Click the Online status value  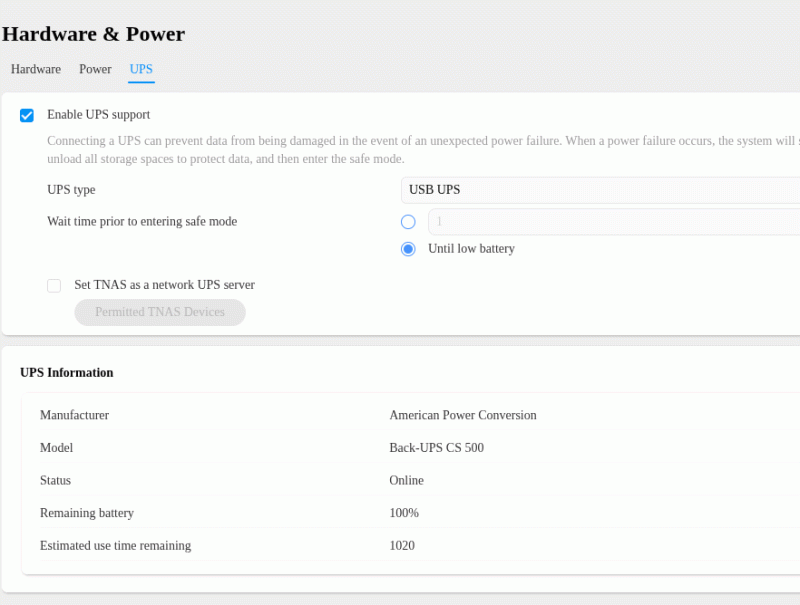(406, 481)
